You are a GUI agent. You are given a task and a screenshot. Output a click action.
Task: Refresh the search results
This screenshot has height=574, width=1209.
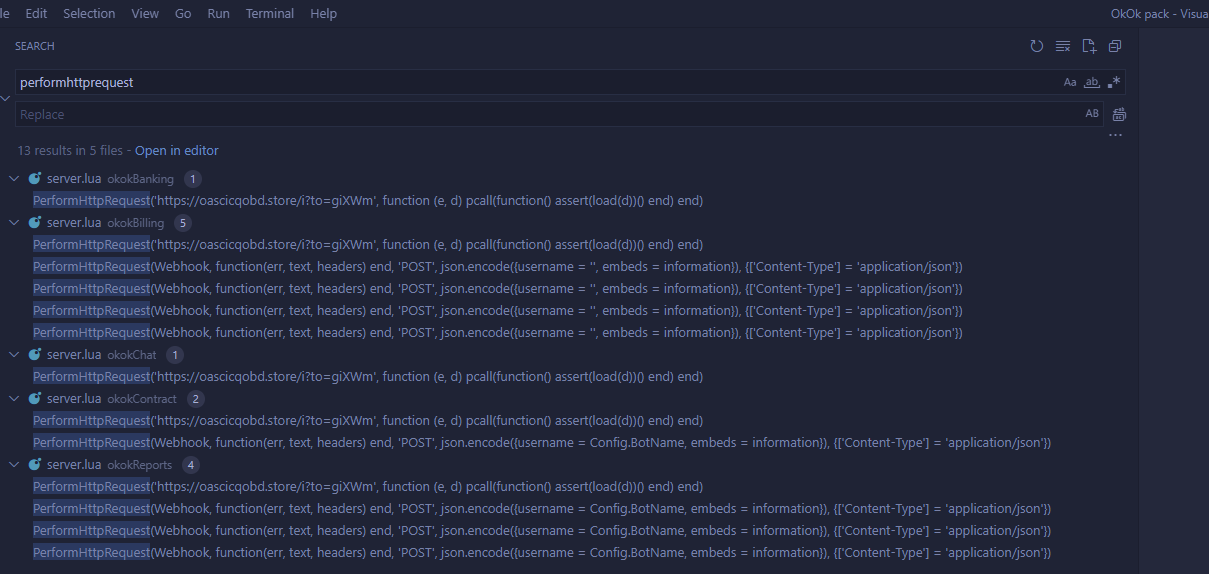(1037, 46)
